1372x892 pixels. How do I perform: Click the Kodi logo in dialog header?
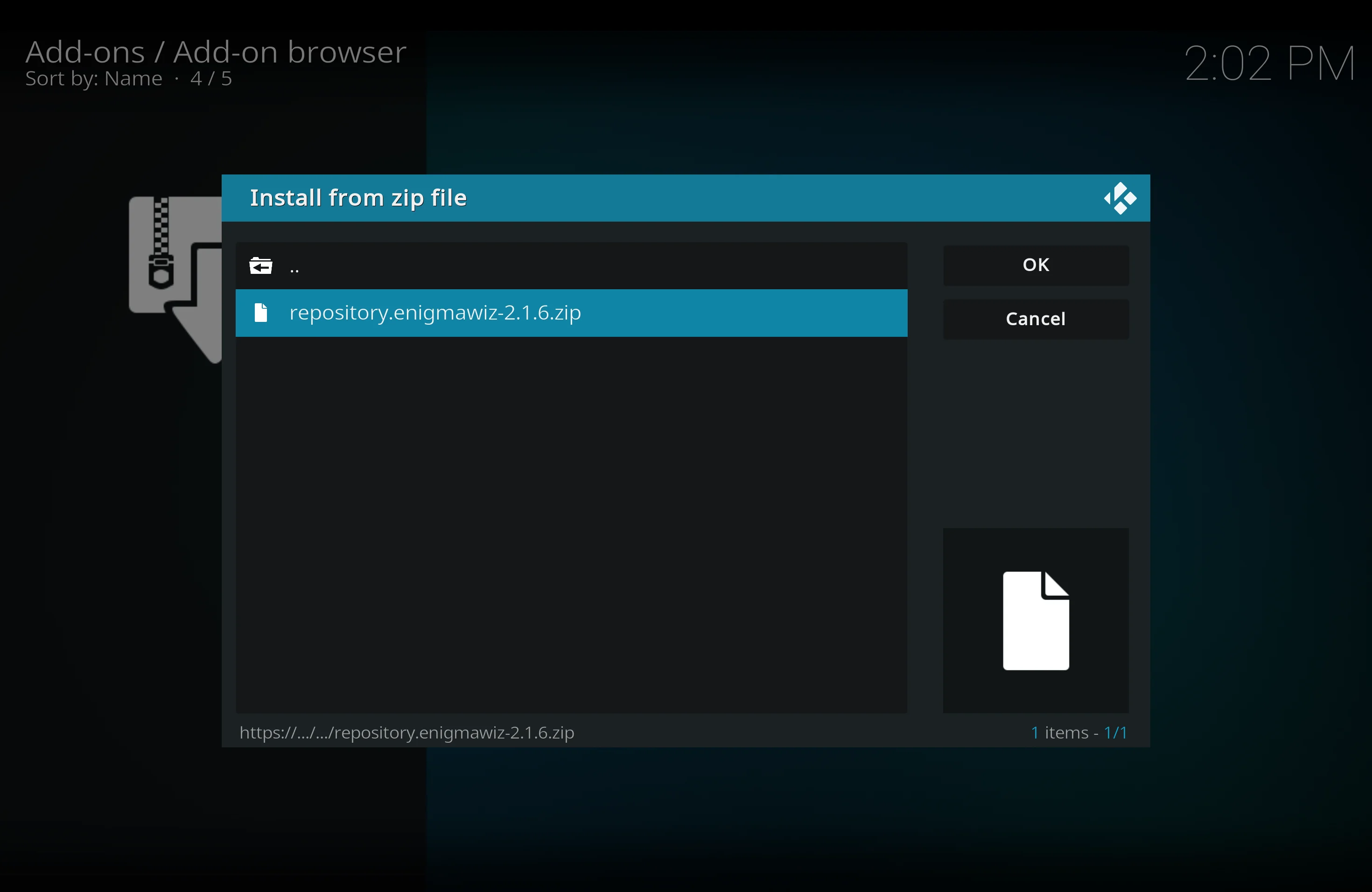point(1120,198)
